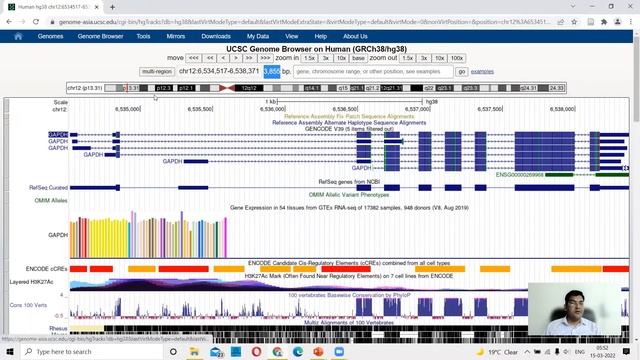Move left with << button
Image resolution: width=640 pixels, height=360 pixels.
pyautogui.click(x=210, y=58)
